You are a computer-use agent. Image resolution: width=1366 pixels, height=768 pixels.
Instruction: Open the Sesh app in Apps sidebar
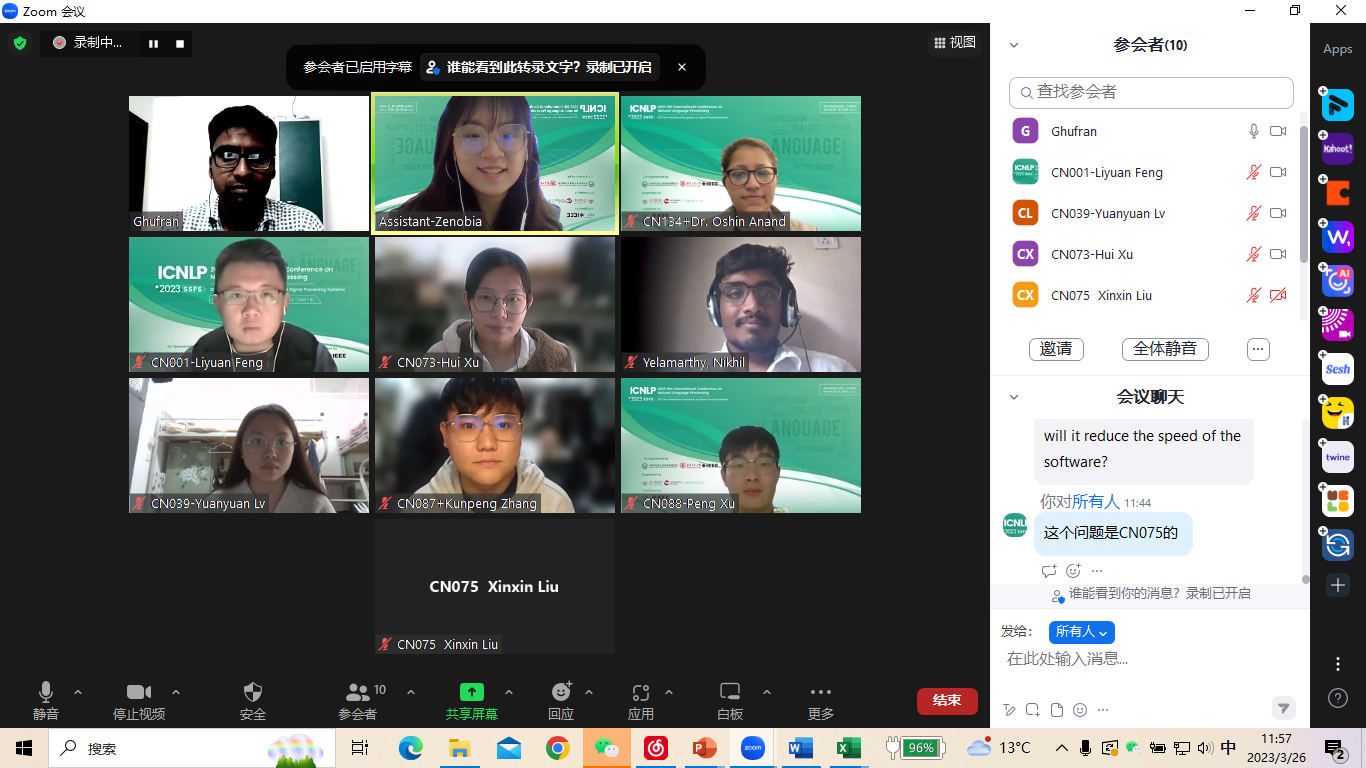click(1337, 369)
